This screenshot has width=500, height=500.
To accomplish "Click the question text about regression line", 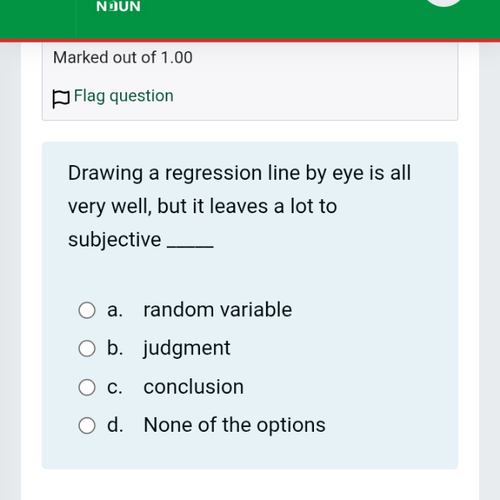I will point(239,206).
